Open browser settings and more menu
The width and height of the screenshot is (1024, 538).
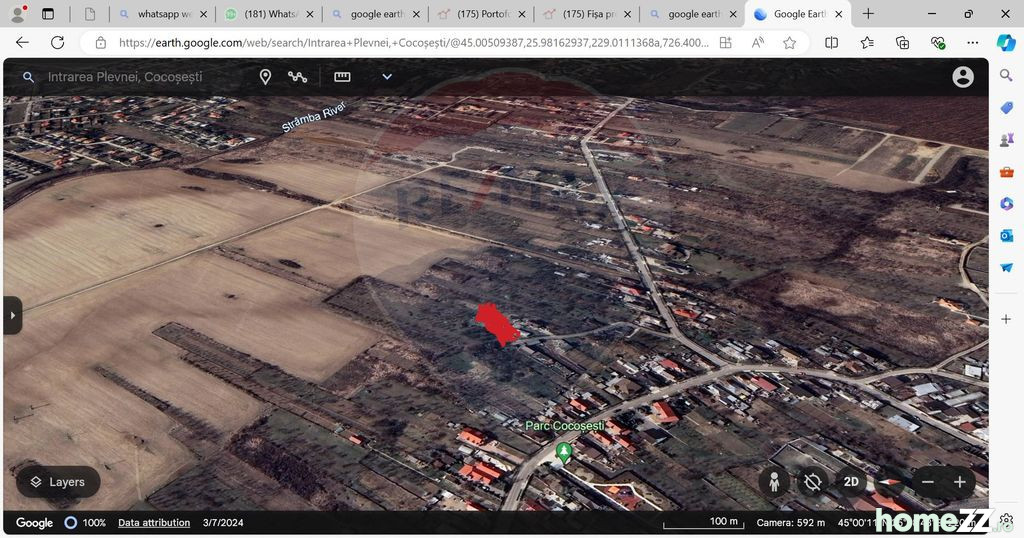click(x=973, y=42)
